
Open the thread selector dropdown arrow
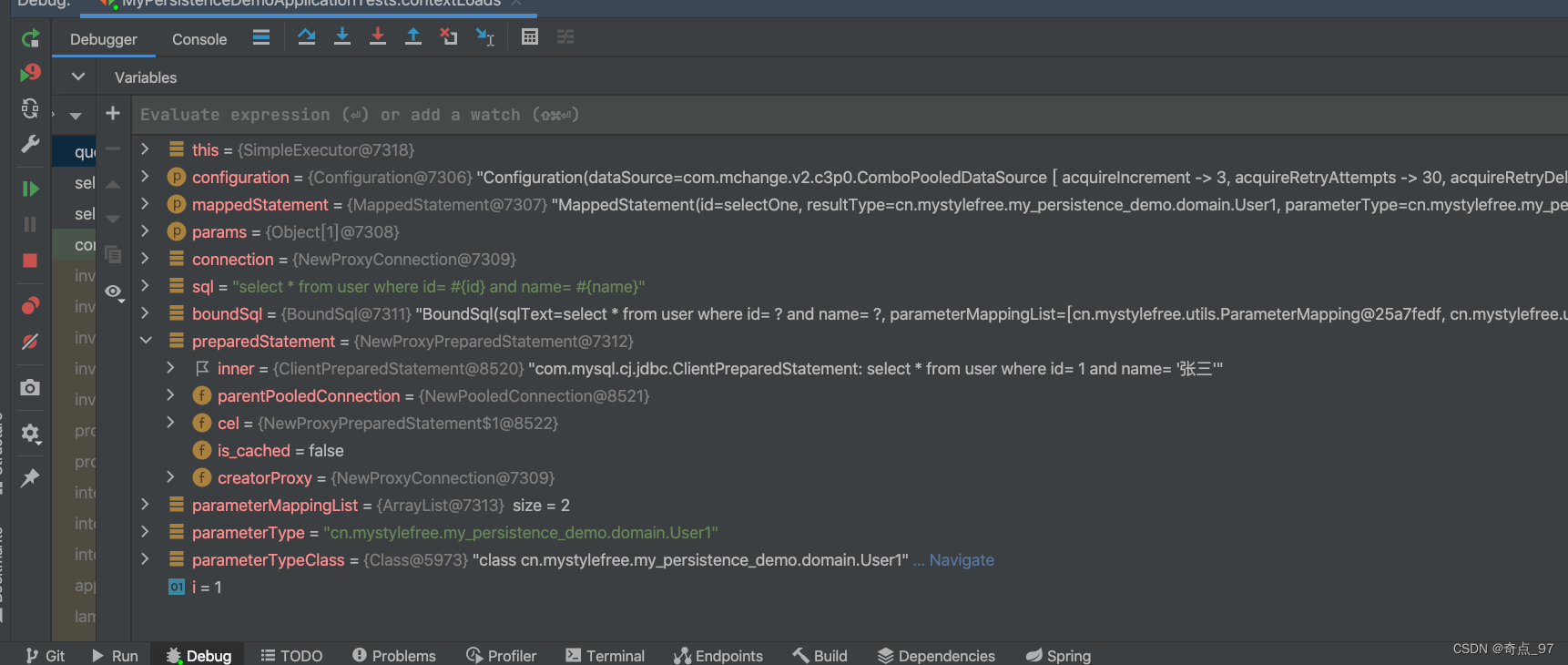coord(76,116)
